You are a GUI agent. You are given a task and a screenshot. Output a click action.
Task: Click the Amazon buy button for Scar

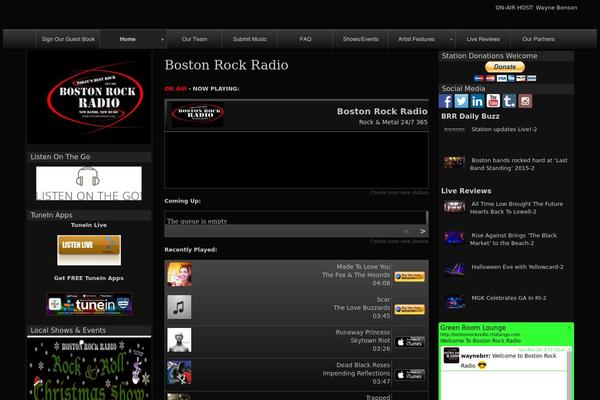409,309
